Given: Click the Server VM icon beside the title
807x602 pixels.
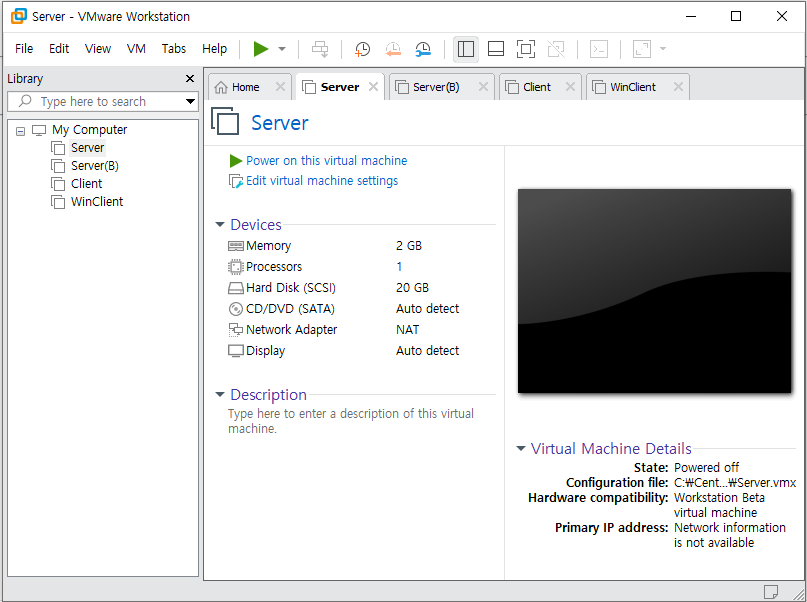Looking at the screenshot, I should pyautogui.click(x=225, y=121).
